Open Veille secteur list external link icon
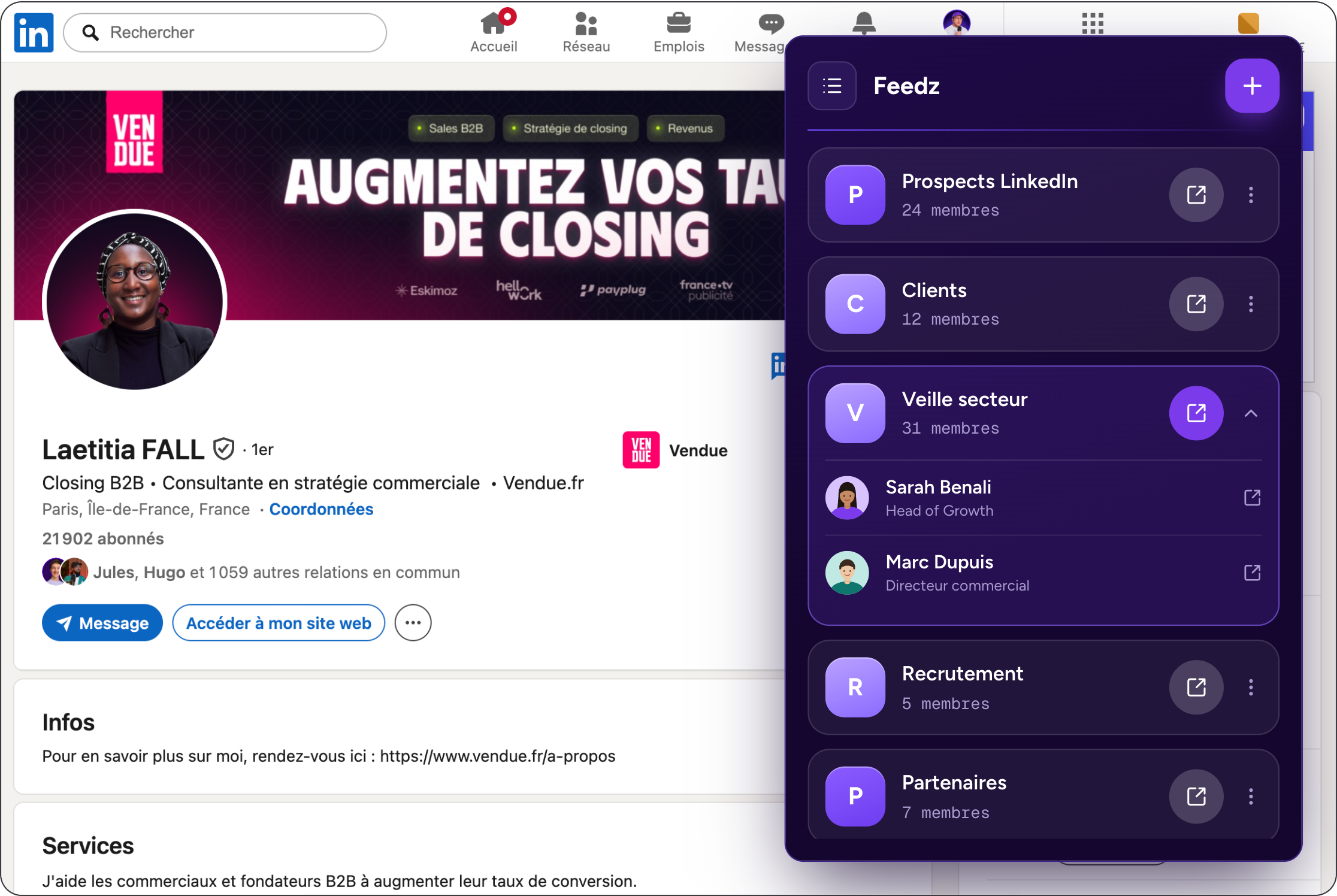 click(1196, 413)
